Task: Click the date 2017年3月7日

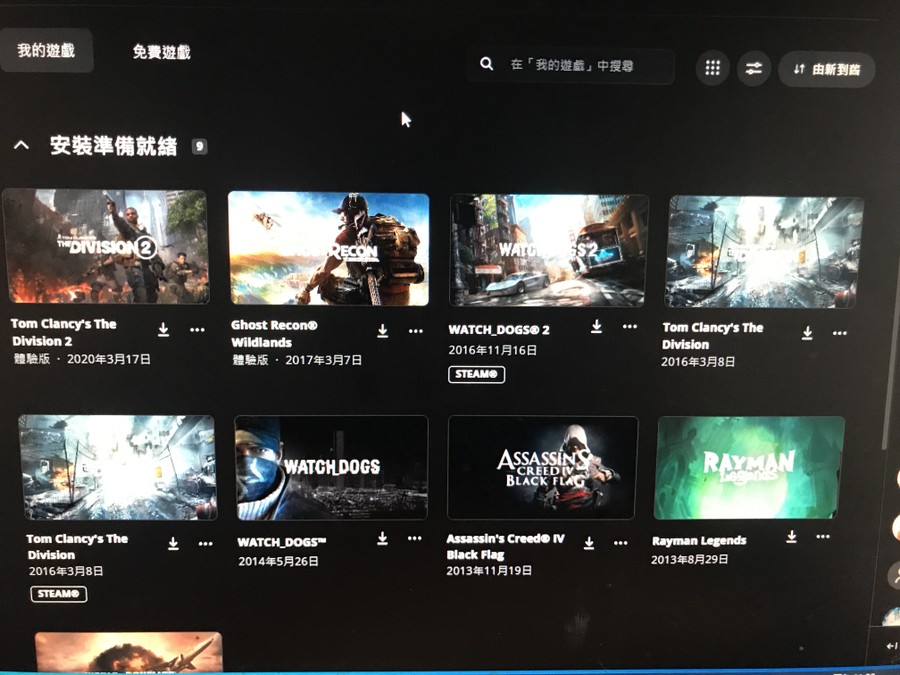Action: pos(324,360)
